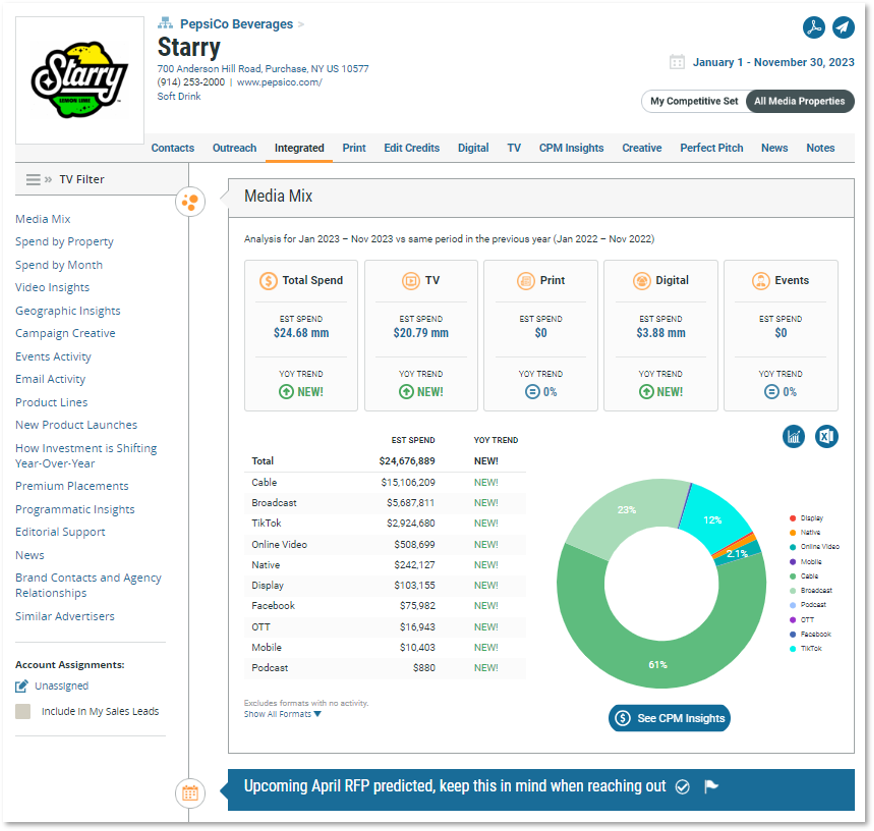The image size is (874, 831).
Task: Click the orange dots Media Mix marker
Action: pyautogui.click(x=190, y=201)
